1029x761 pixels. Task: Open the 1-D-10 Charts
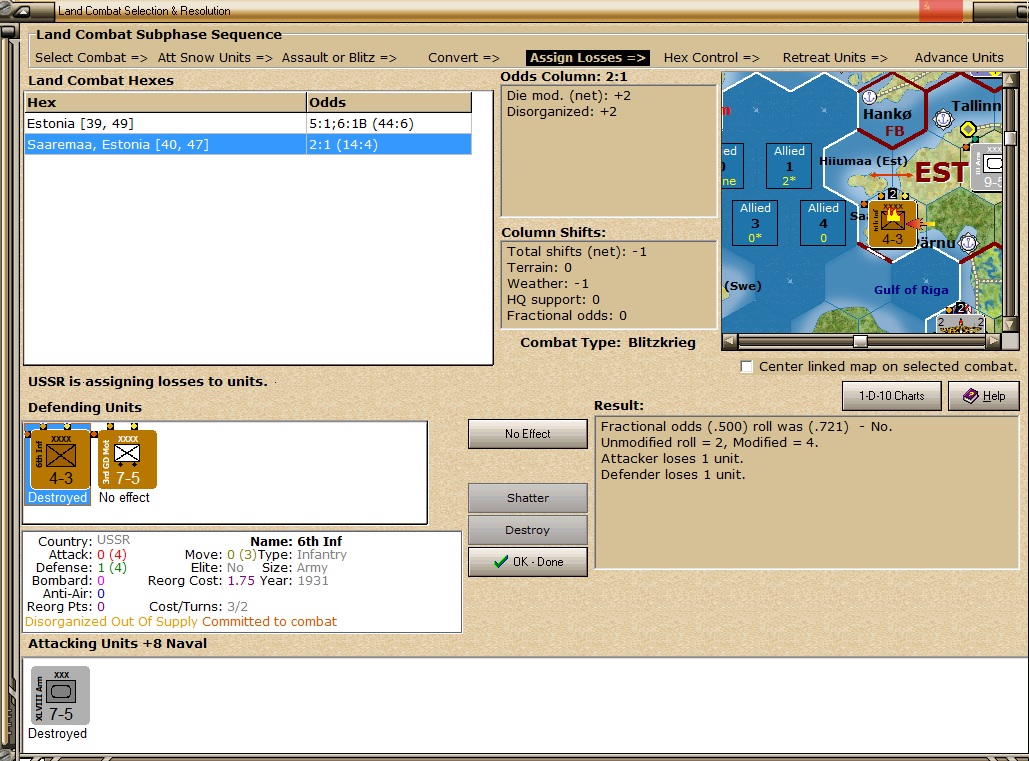click(x=891, y=396)
